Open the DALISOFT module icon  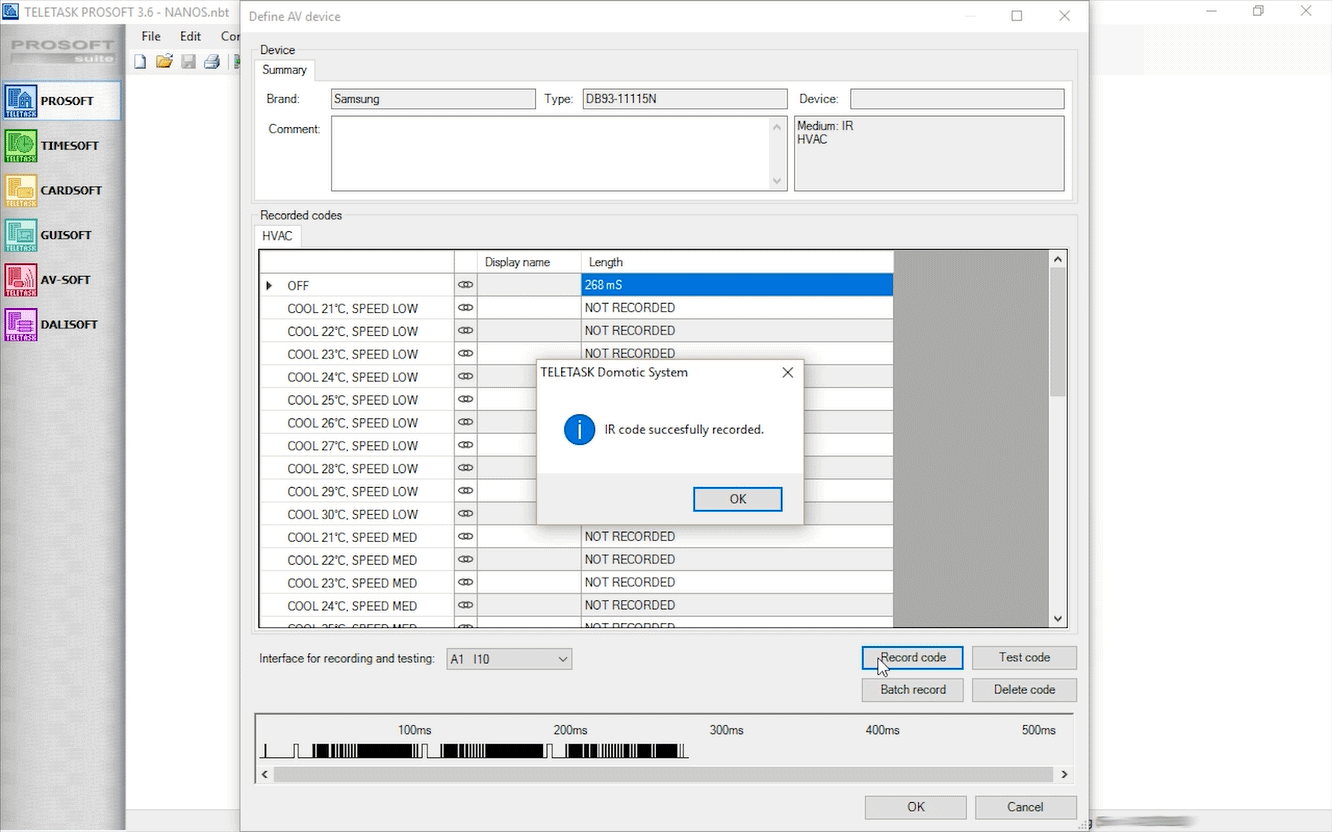click(x=21, y=325)
